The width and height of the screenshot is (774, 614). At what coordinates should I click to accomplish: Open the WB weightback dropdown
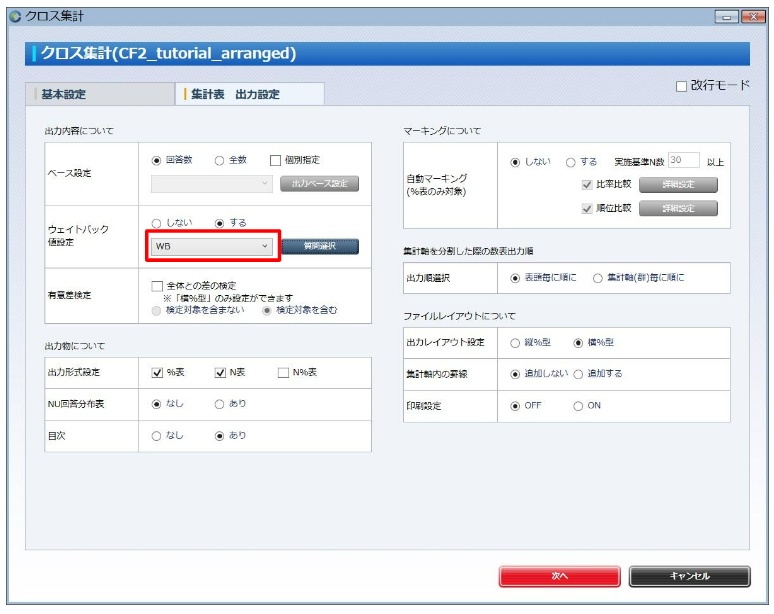pyautogui.click(x=212, y=246)
